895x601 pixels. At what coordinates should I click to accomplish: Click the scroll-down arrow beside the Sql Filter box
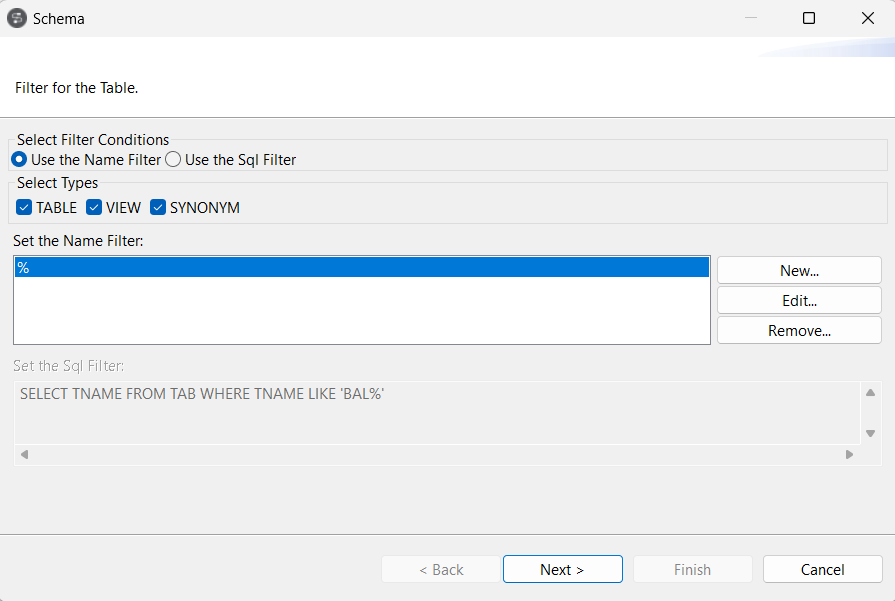coord(870,434)
